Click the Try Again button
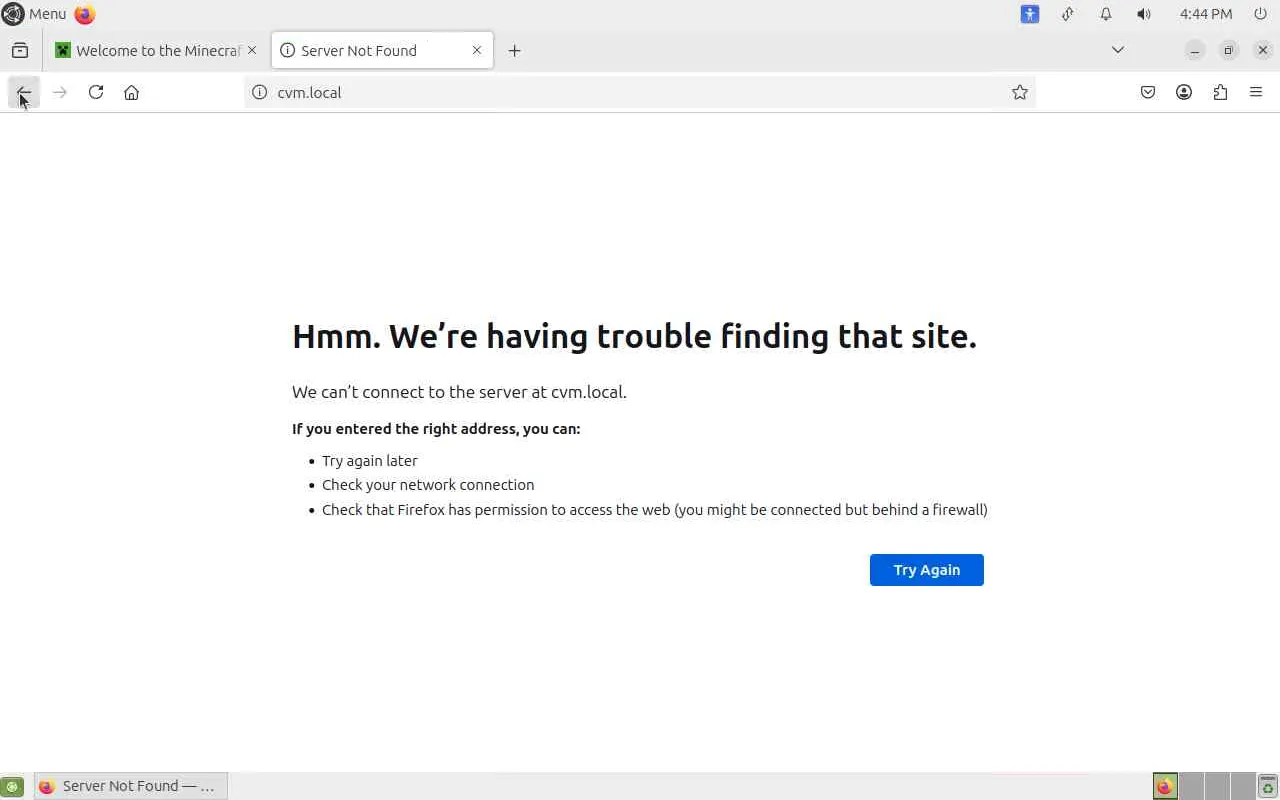Viewport: 1280px width, 800px height. coord(926,570)
